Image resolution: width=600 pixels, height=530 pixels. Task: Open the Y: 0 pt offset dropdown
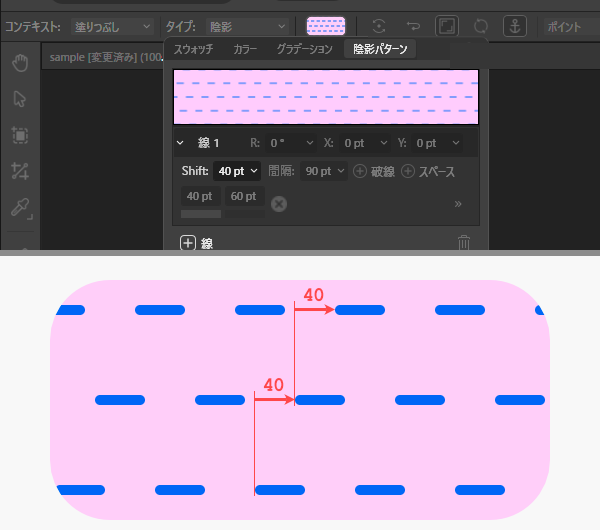(x=437, y=143)
